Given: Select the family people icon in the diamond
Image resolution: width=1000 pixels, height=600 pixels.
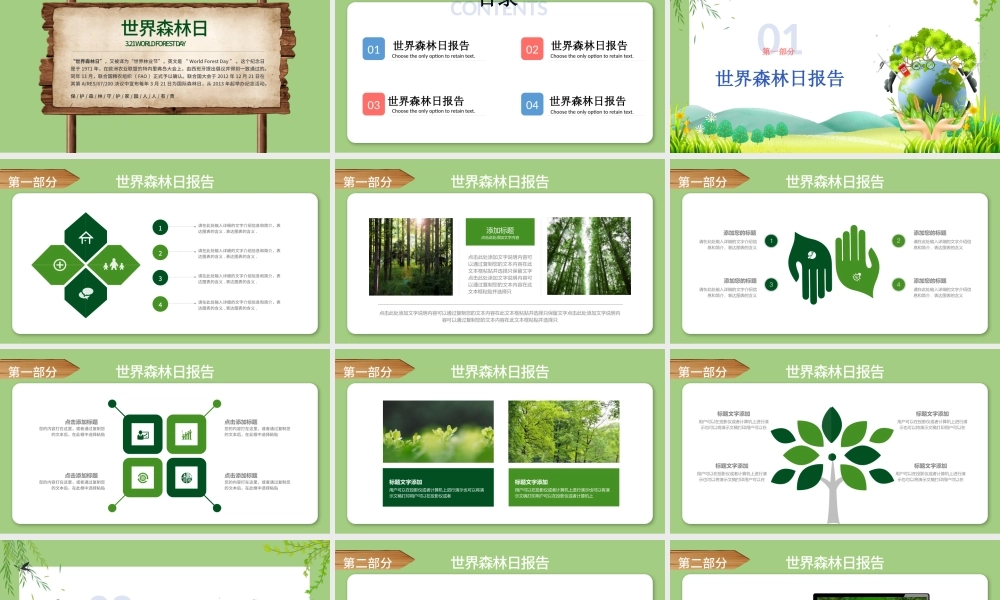Looking at the screenshot, I should (113, 265).
